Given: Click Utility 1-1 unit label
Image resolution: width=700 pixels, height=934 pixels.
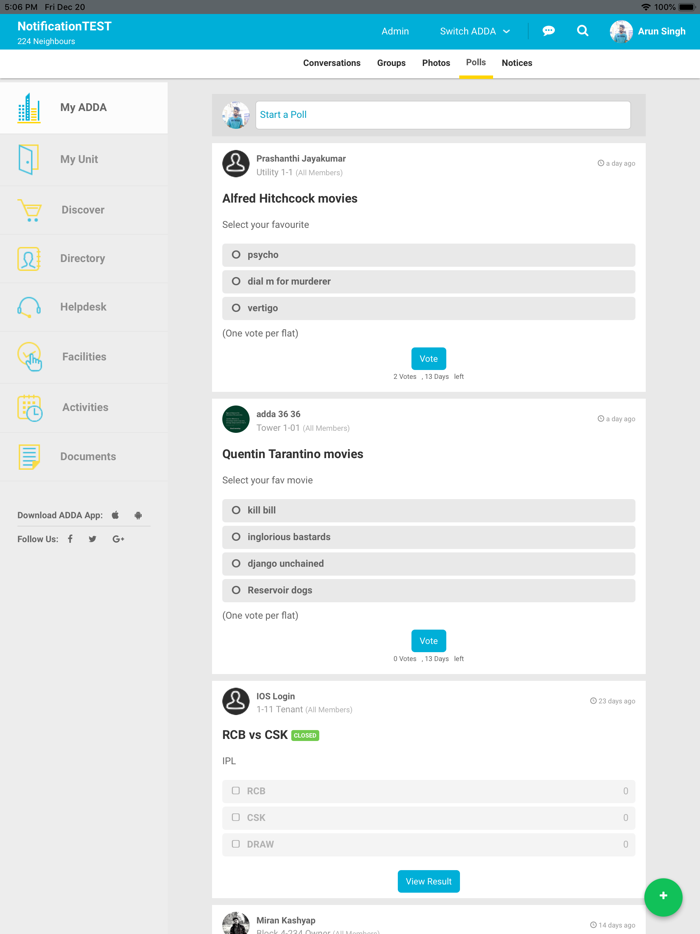Looking at the screenshot, I should tap(274, 173).
